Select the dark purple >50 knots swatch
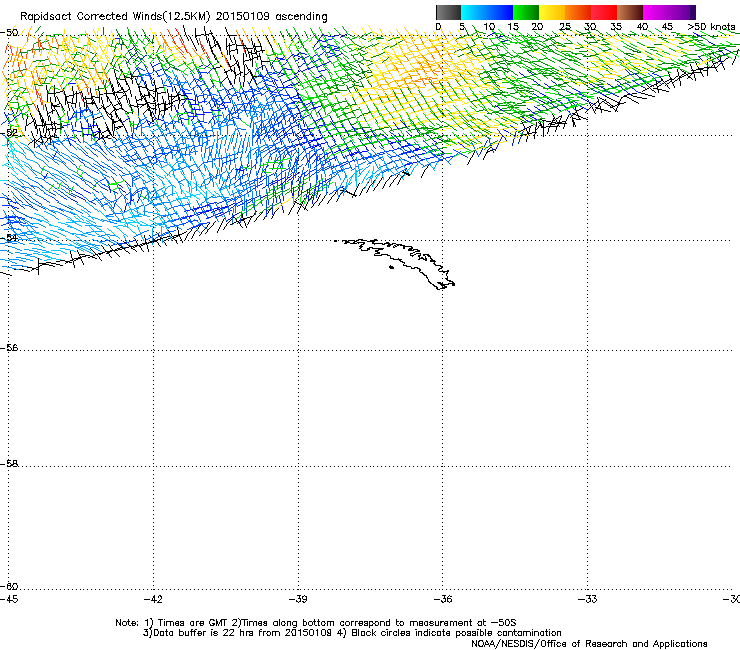740x650 pixels. pos(693,12)
